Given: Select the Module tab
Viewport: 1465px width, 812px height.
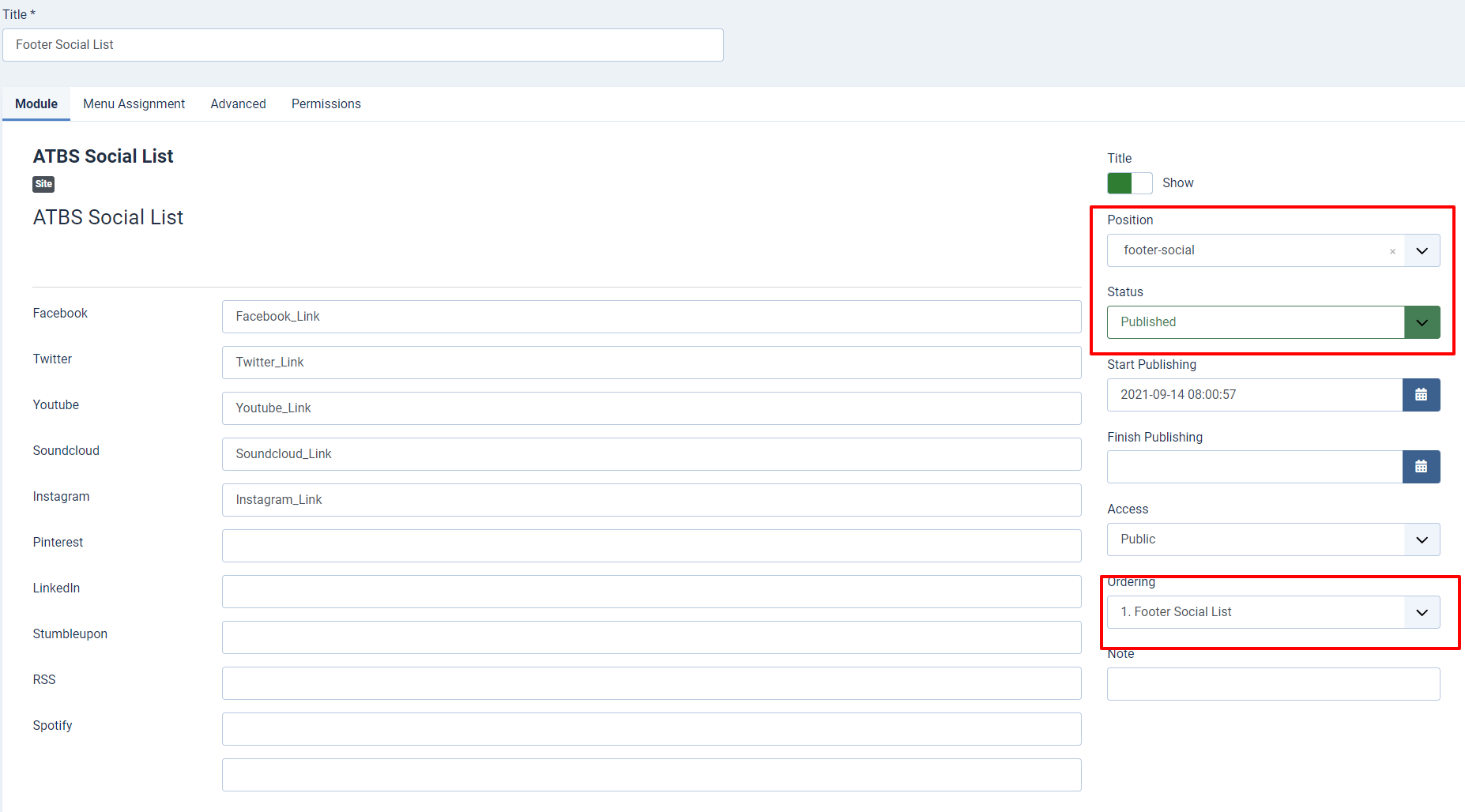Looking at the screenshot, I should (x=36, y=104).
